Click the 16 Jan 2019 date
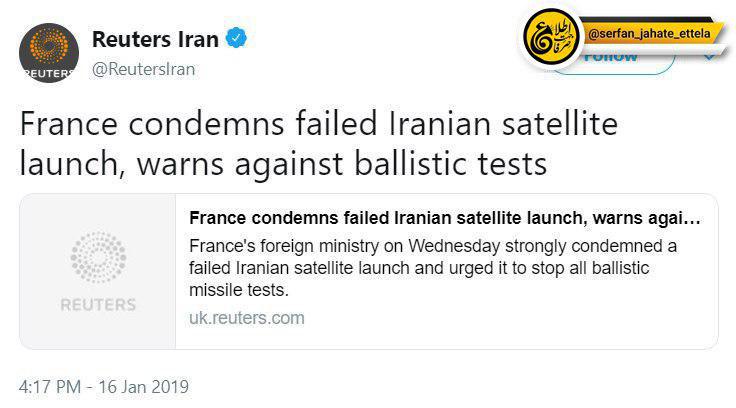This screenshot has height=408, width=736. 144,387
